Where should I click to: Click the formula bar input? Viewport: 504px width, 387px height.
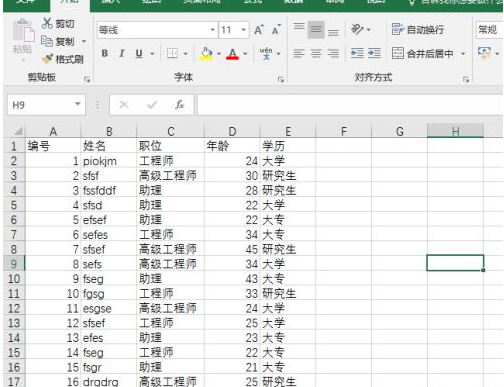350,105
